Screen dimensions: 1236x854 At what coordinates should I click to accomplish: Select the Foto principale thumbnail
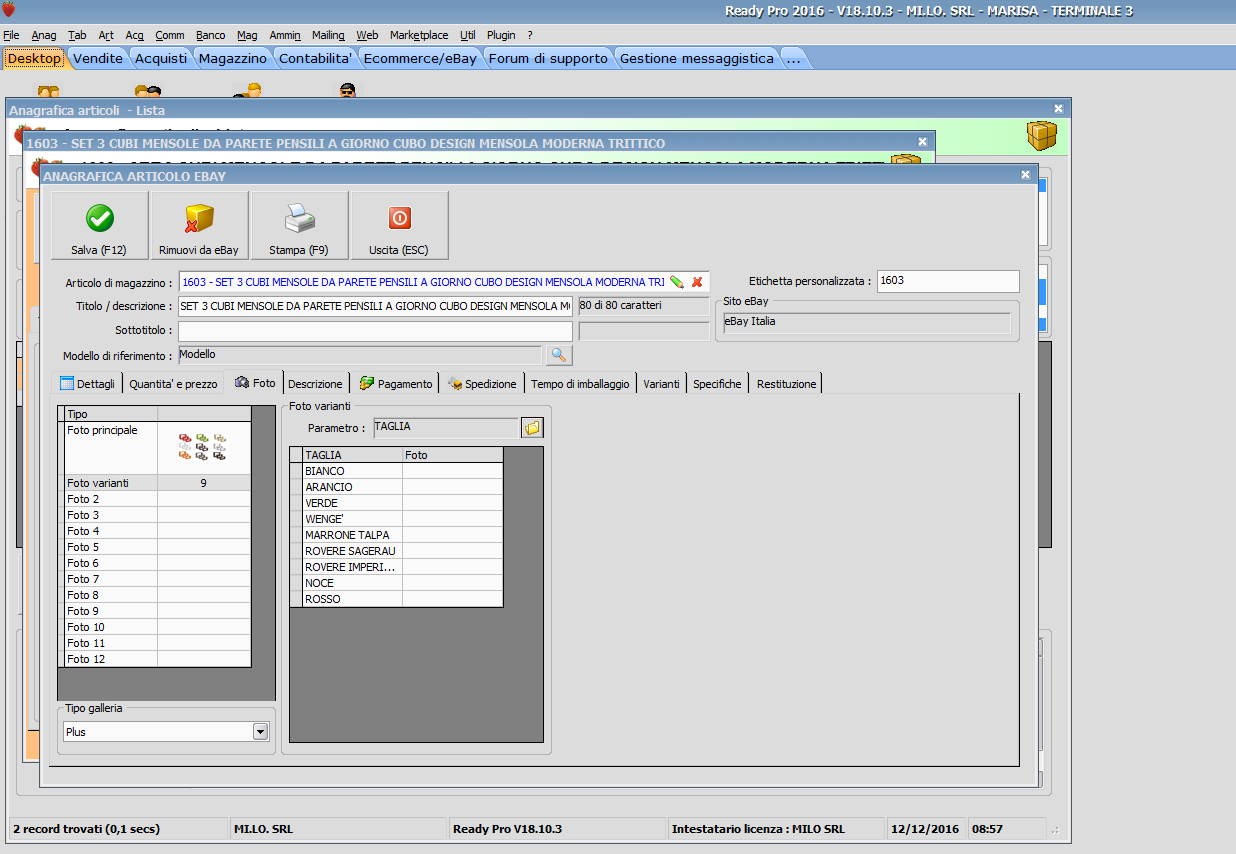203,447
